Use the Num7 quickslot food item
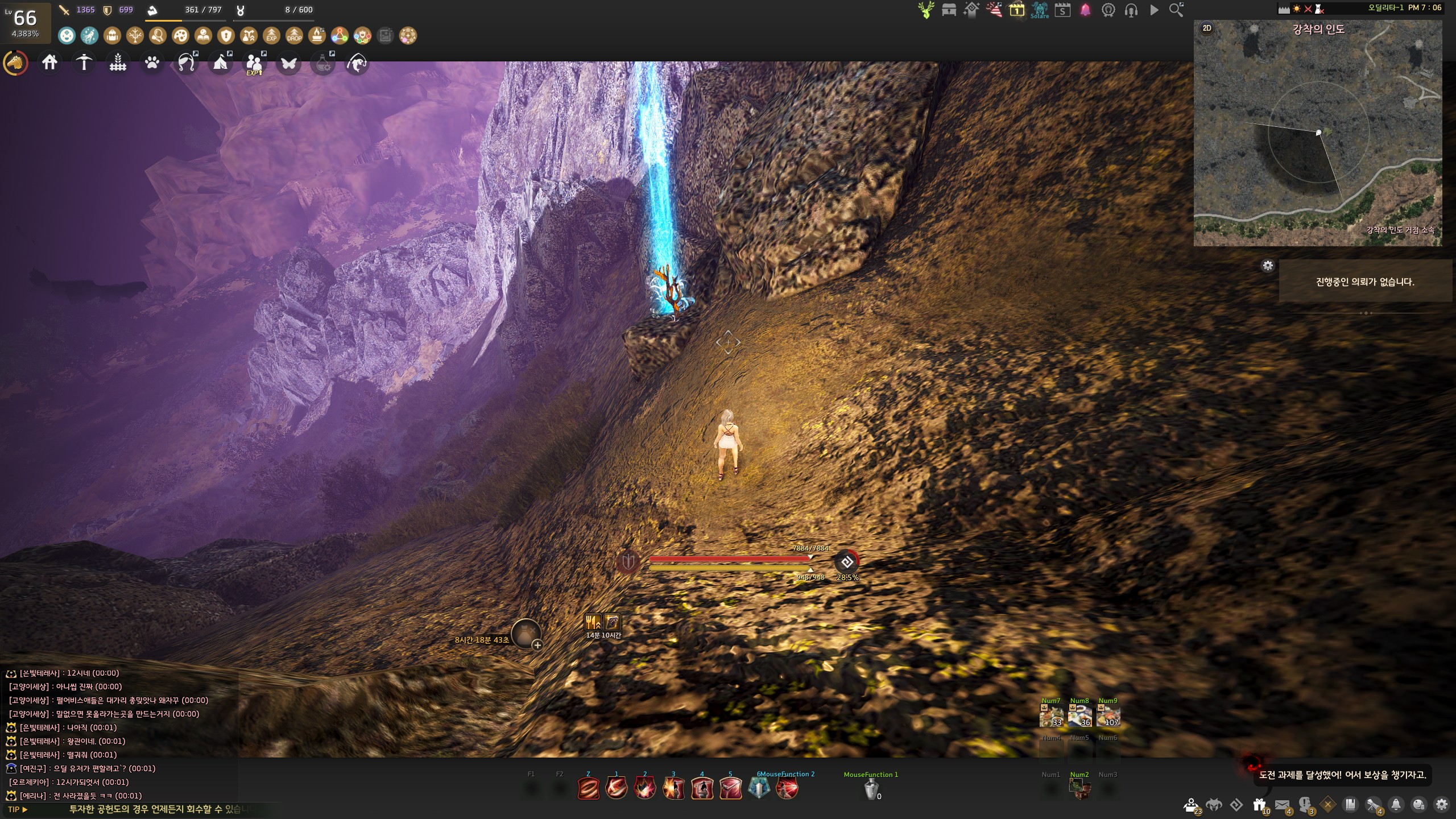 pyautogui.click(x=1051, y=716)
